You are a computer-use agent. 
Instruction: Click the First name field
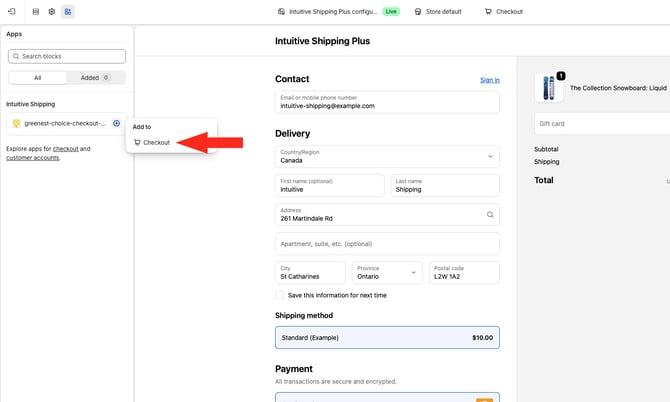(329, 185)
